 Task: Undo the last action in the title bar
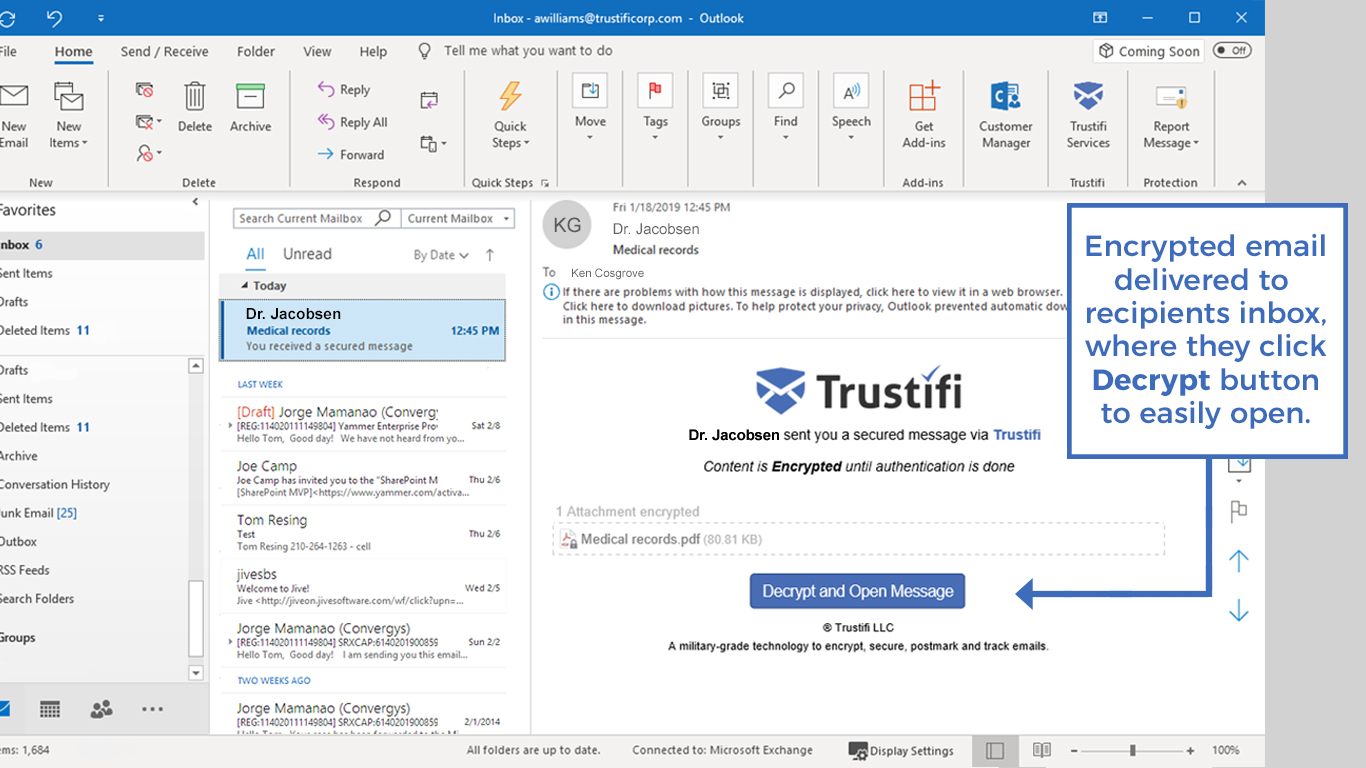54,18
